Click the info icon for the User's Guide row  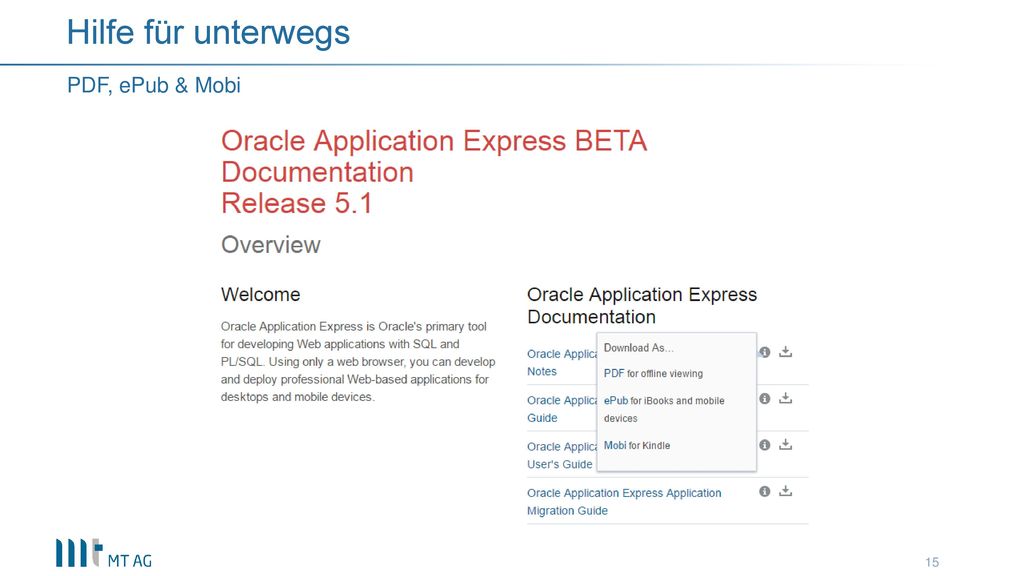pyautogui.click(x=765, y=445)
